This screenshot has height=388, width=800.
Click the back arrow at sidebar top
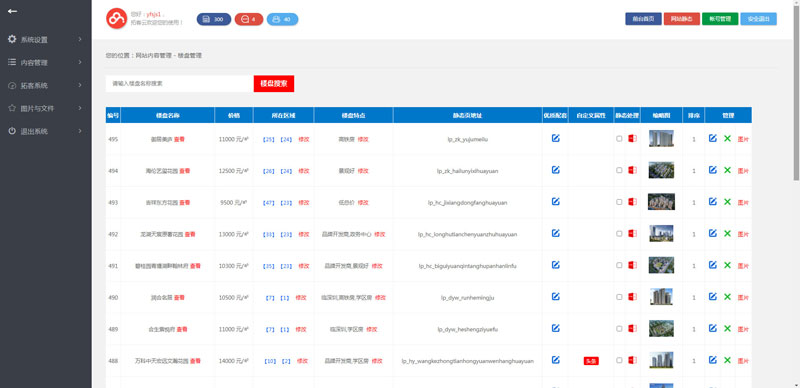12,11
